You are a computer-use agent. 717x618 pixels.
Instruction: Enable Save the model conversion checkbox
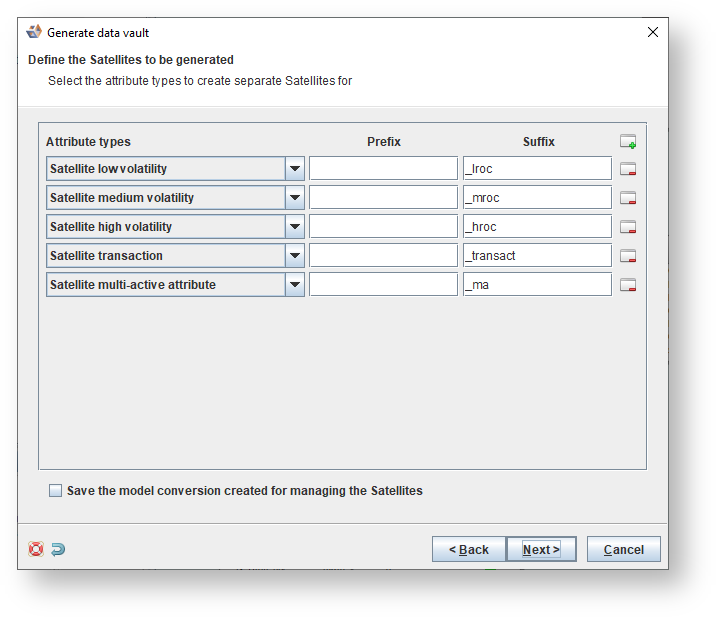click(x=55, y=491)
